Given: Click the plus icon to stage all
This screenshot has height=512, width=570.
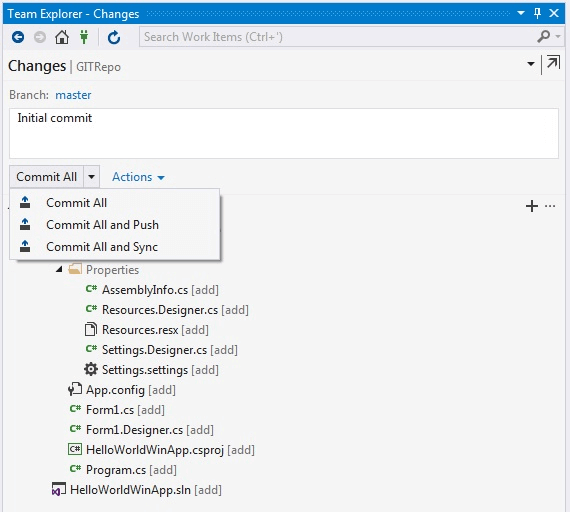Looking at the screenshot, I should click(531, 206).
